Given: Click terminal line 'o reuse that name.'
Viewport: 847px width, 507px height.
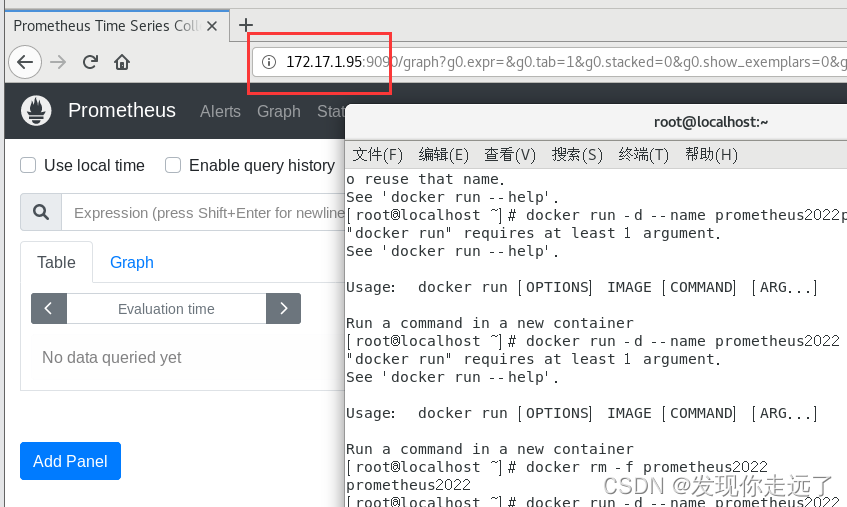Looking at the screenshot, I should [x=425, y=179].
